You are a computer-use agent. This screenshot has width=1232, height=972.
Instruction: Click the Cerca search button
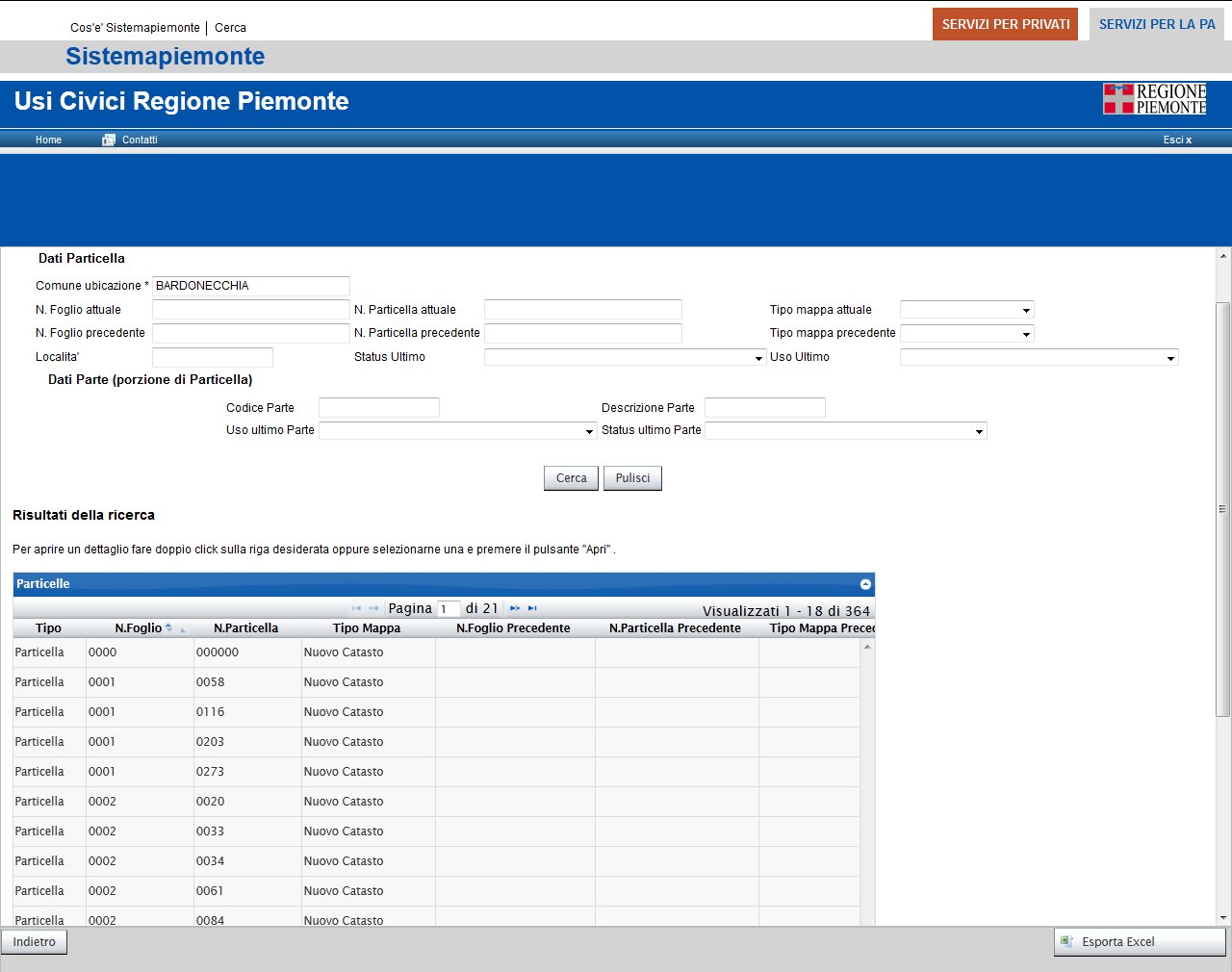[571, 478]
